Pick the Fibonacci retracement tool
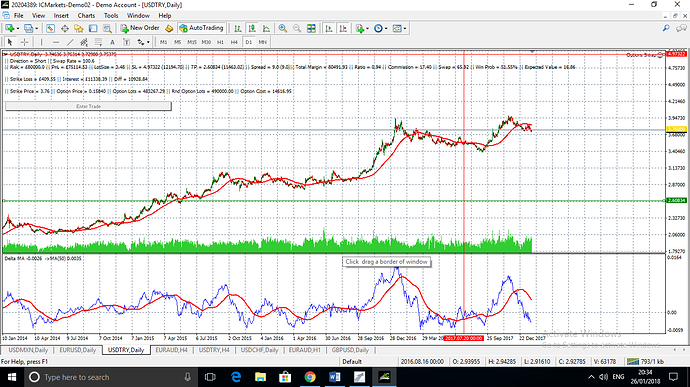The width and height of the screenshot is (690, 387). pos(98,42)
